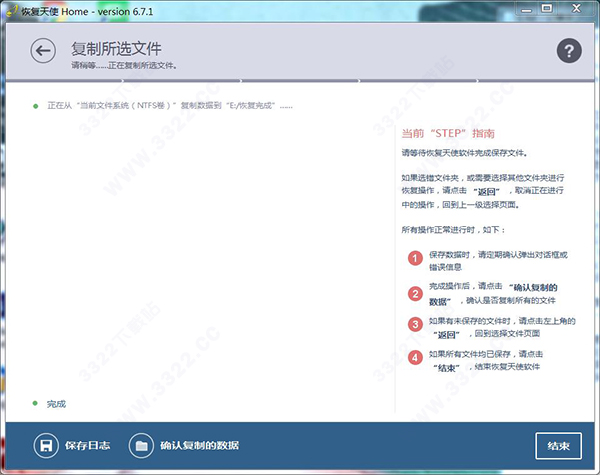
Task: Click the 请等待恢复天使软件完成保存文件 text
Action: pyautogui.click(x=465, y=153)
